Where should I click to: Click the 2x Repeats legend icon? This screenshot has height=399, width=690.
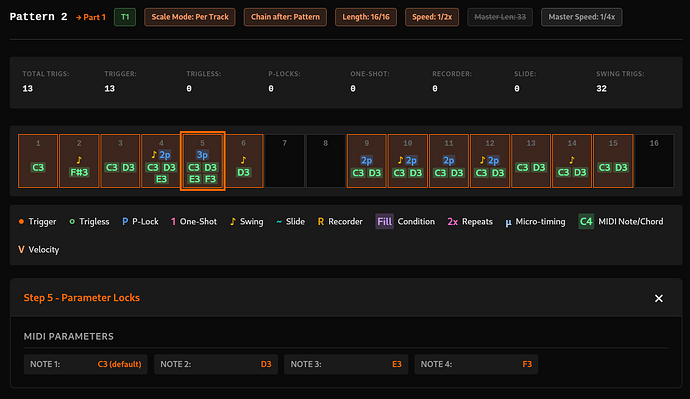[x=452, y=222]
